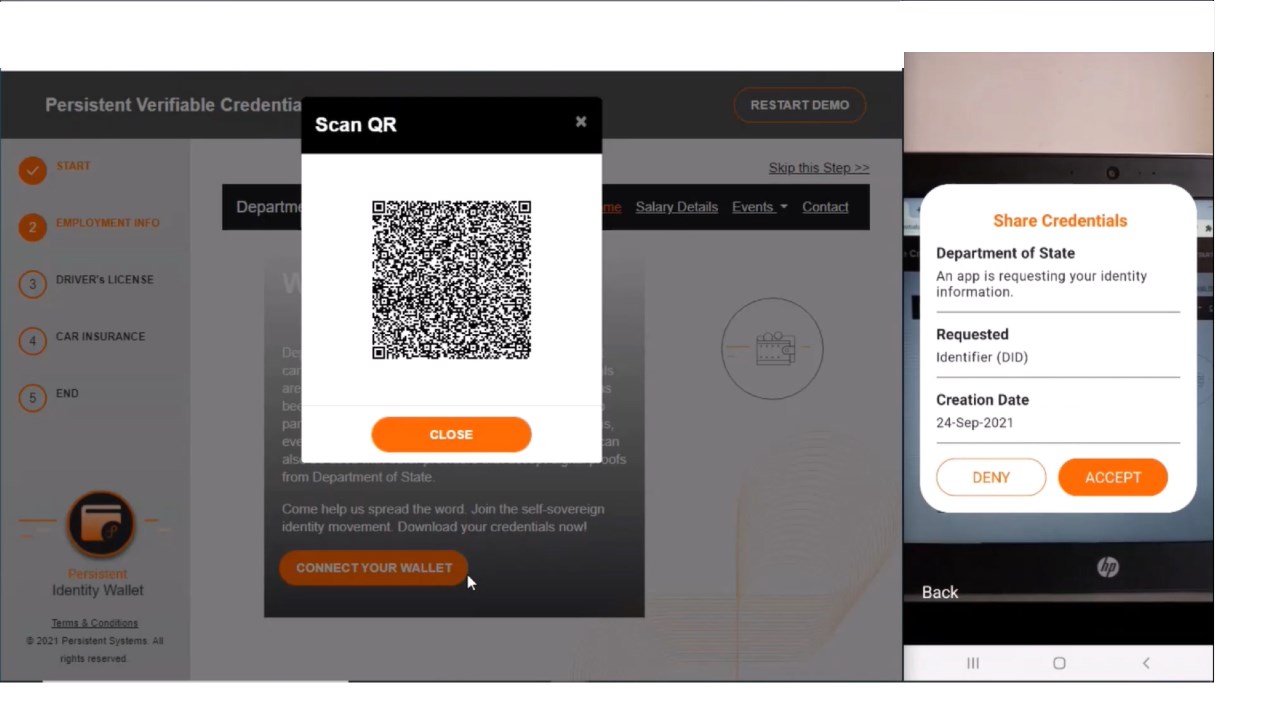Click the orange CLOSE button
The width and height of the screenshot is (1280, 720).
coord(451,434)
